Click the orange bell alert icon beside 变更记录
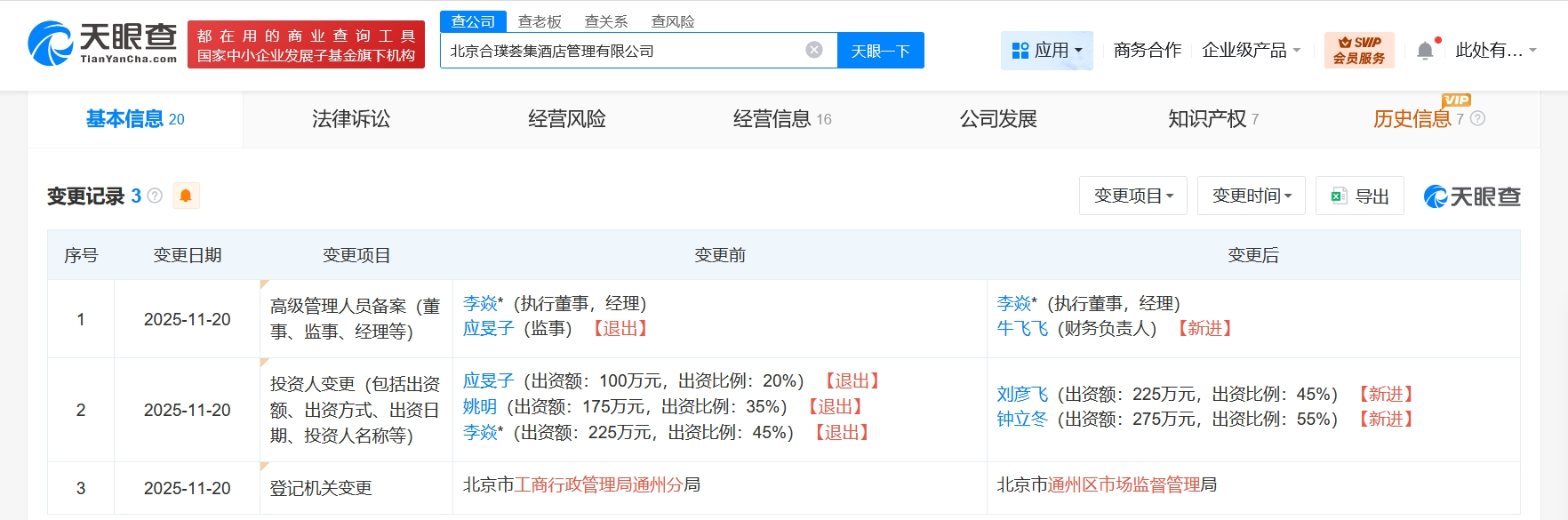Image resolution: width=1568 pixels, height=520 pixels. point(186,196)
